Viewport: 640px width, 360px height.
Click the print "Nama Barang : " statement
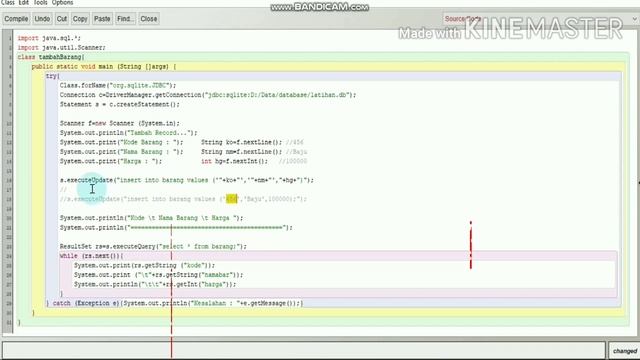pos(122,151)
